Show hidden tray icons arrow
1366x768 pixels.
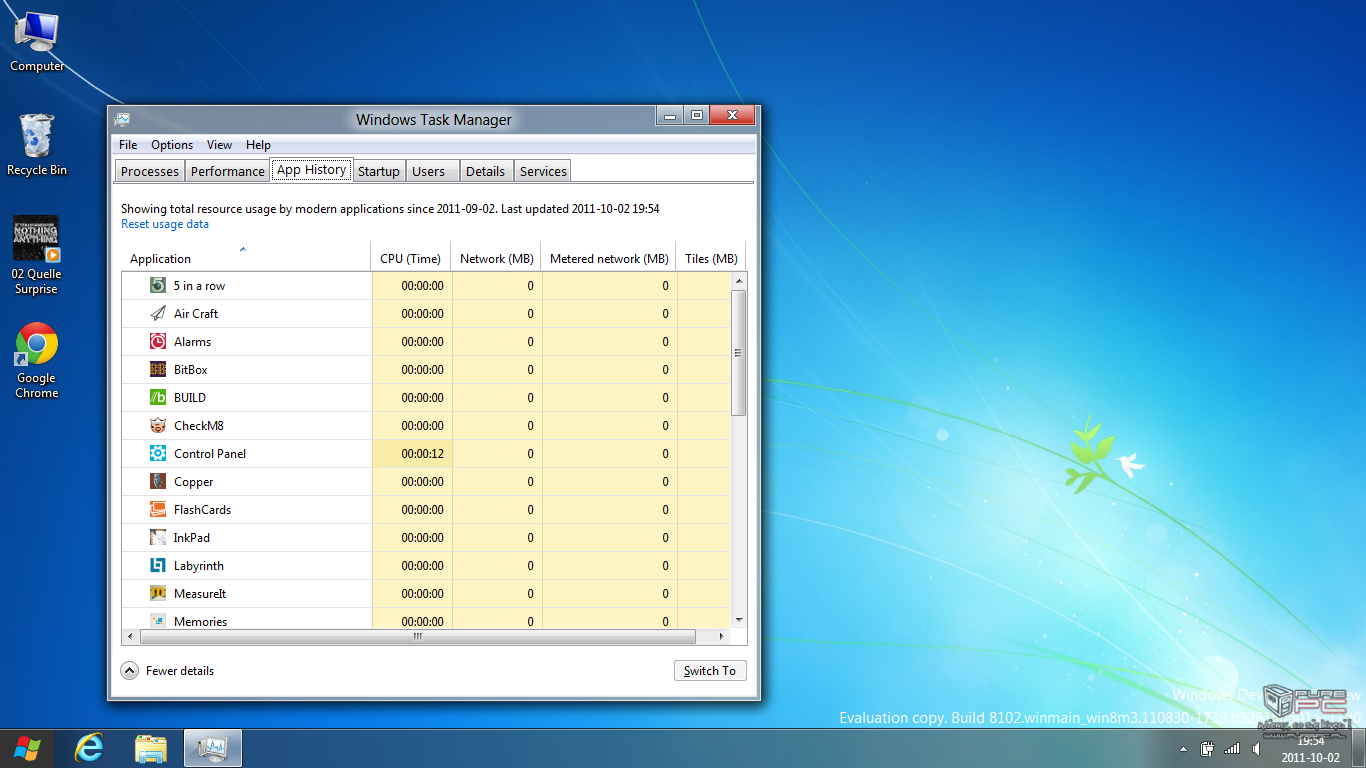(x=1184, y=748)
